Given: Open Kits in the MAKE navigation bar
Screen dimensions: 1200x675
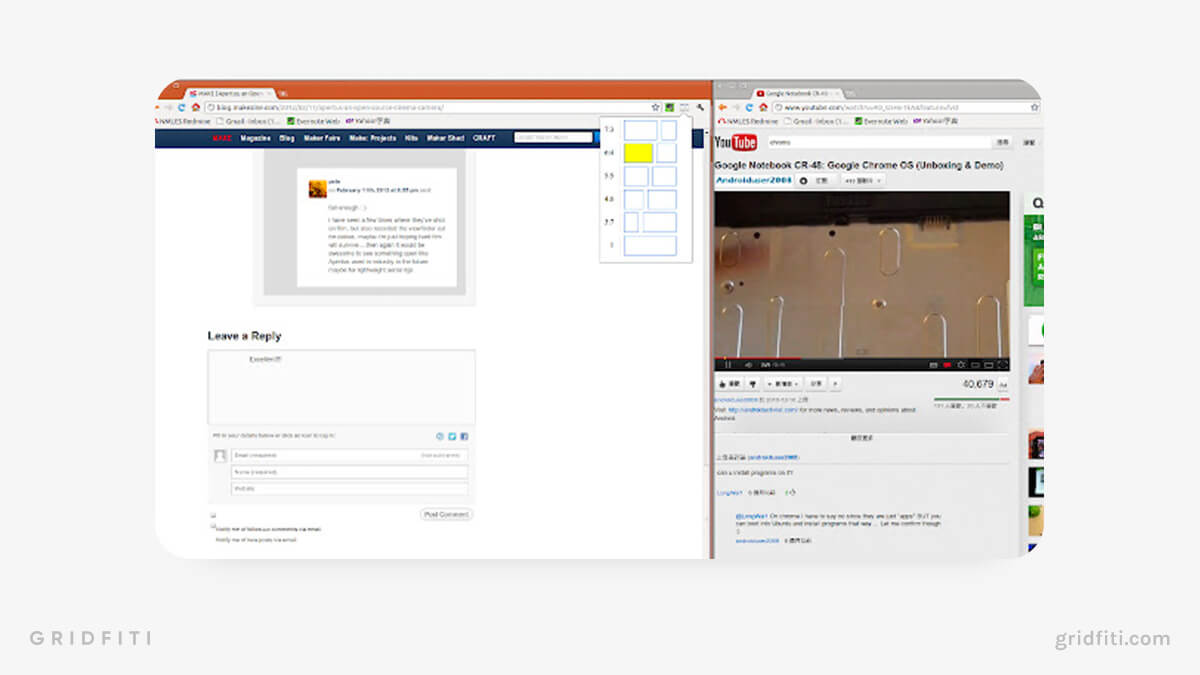Looking at the screenshot, I should 411,138.
